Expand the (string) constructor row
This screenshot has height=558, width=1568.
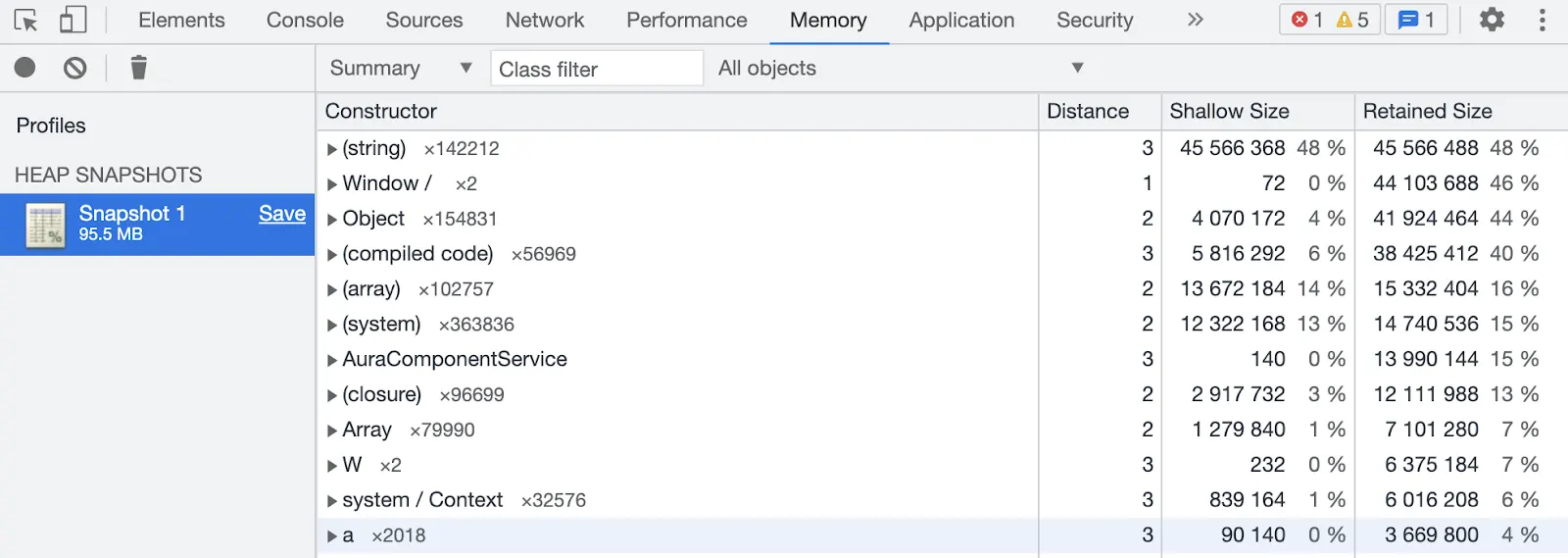pos(332,149)
